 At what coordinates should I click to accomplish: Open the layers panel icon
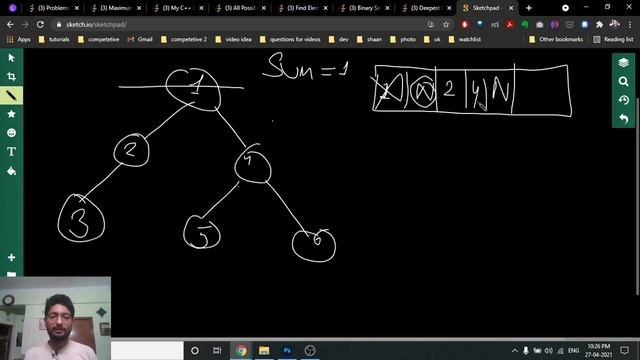(x=623, y=62)
